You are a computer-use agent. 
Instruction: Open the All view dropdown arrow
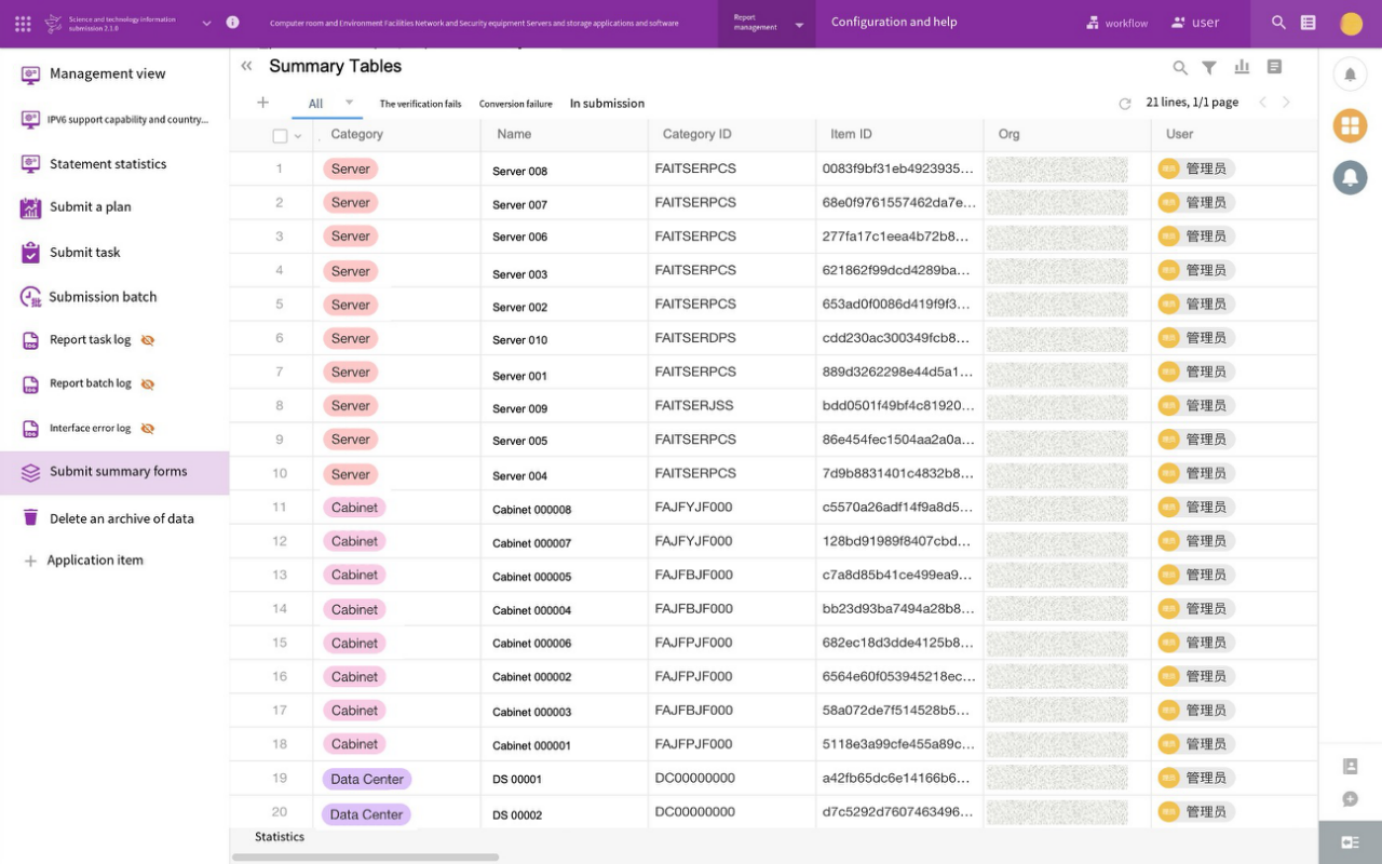pos(349,102)
